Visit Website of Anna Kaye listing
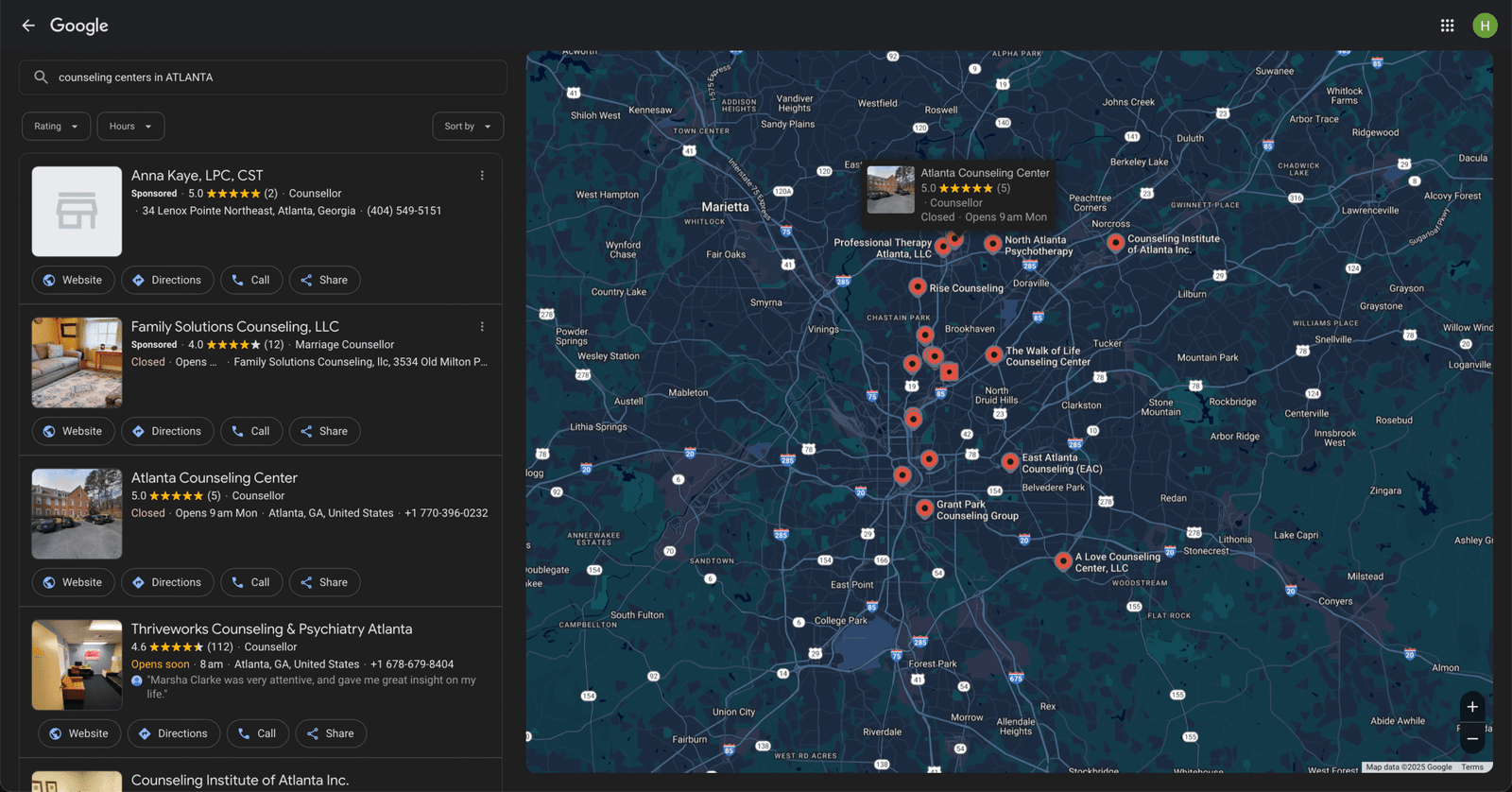The height and width of the screenshot is (792, 1512). point(74,280)
